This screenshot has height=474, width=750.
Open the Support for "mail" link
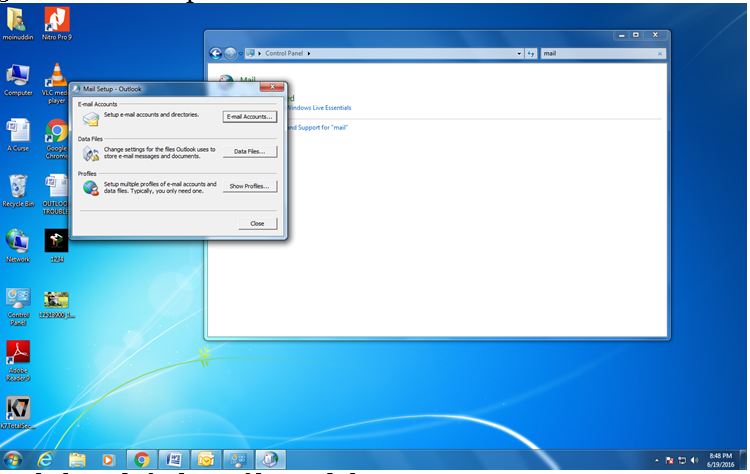point(318,128)
